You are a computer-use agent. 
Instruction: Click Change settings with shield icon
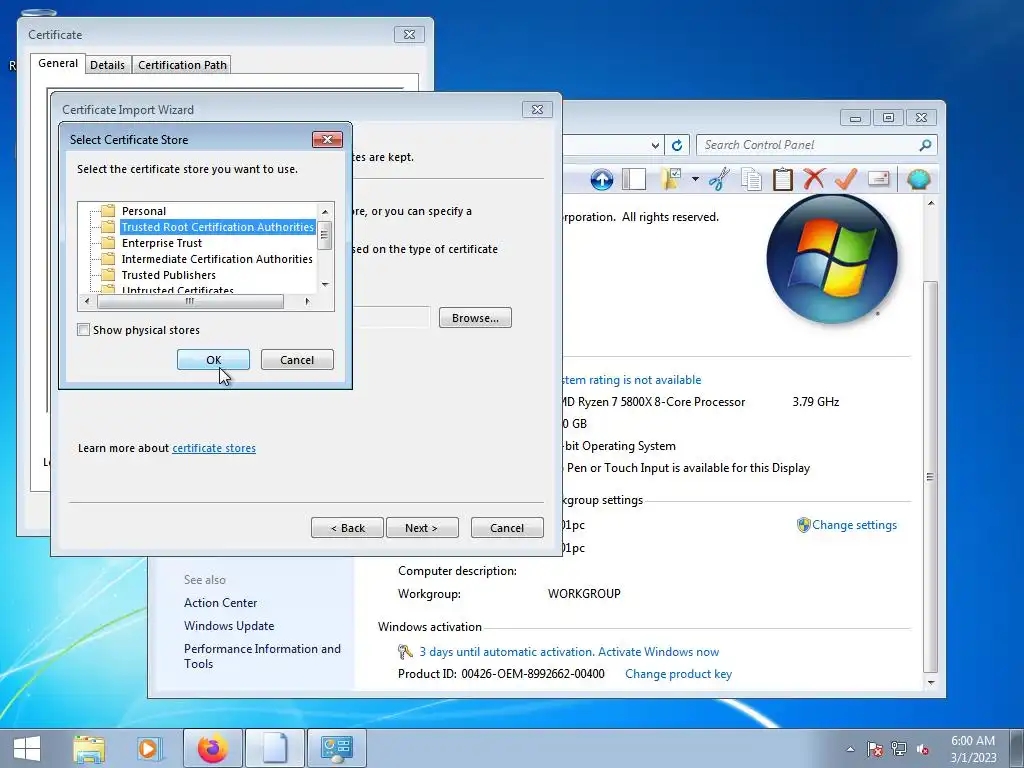click(847, 525)
